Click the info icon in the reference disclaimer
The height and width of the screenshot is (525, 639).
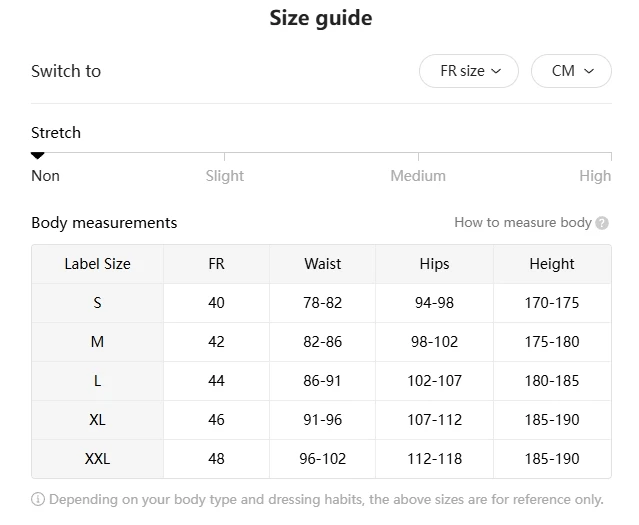coord(38,499)
